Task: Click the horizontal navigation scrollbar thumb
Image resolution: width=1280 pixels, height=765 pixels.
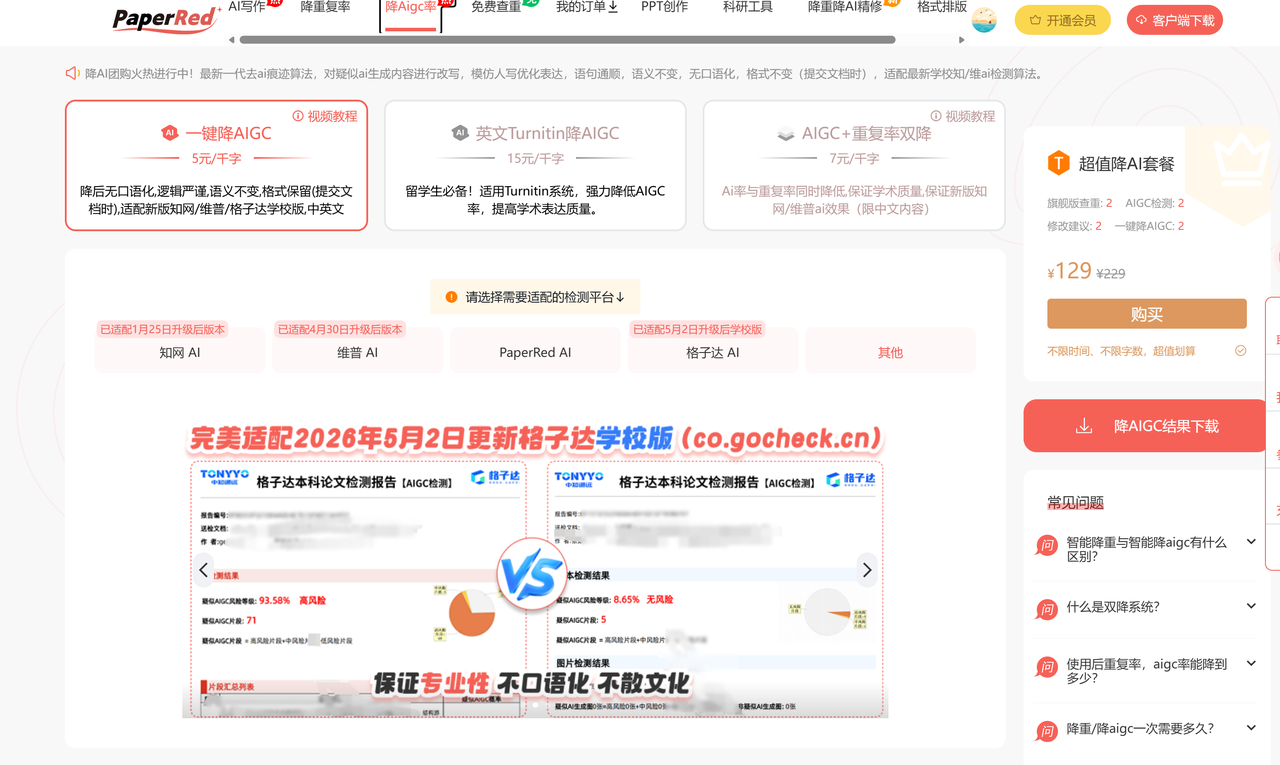Action: (x=567, y=40)
